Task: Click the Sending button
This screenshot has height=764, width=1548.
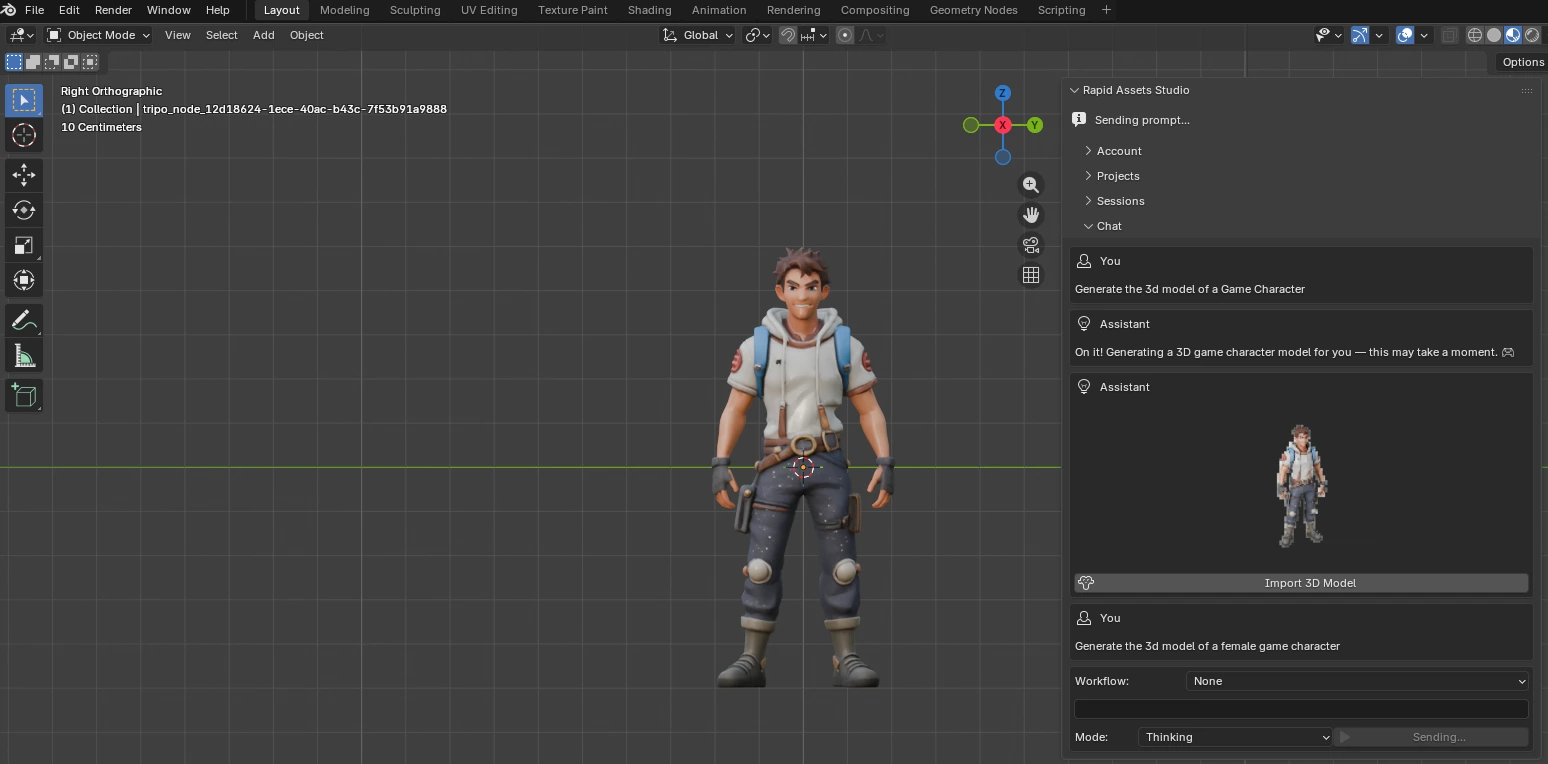Action: coord(1431,737)
